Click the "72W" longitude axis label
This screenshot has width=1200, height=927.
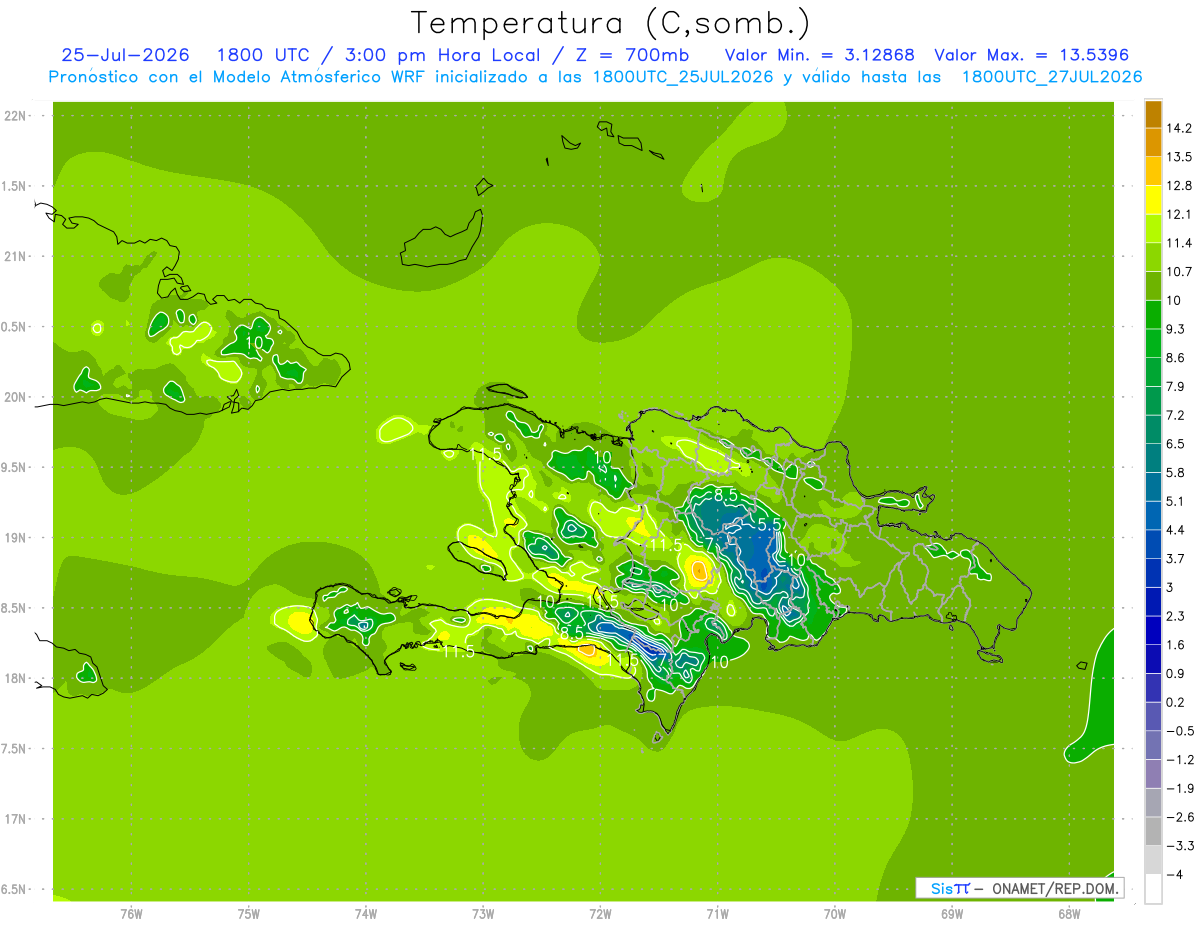(600, 914)
